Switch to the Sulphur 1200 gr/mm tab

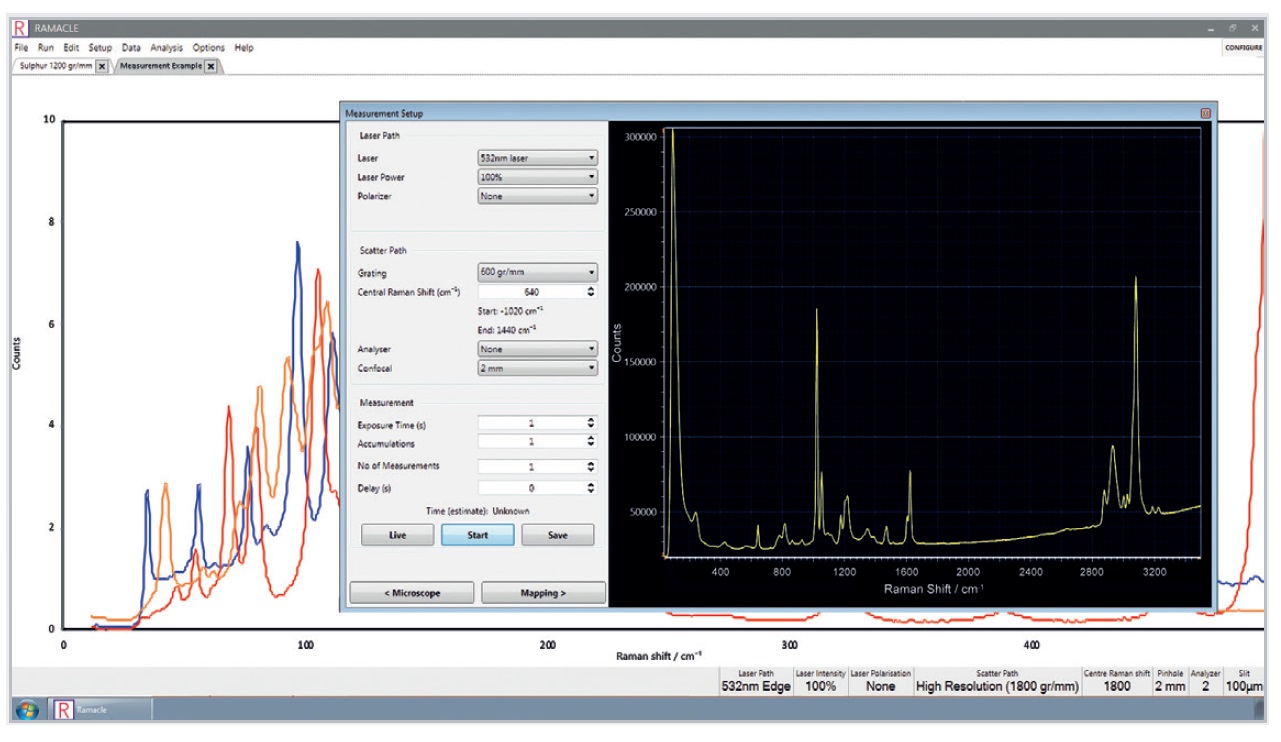pyautogui.click(x=56, y=67)
